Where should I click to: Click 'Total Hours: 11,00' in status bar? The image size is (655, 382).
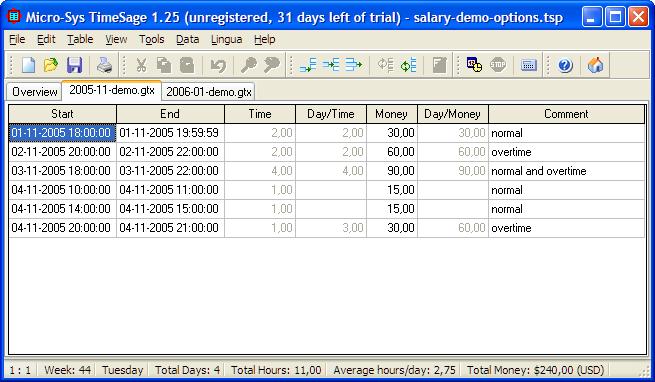point(276,370)
